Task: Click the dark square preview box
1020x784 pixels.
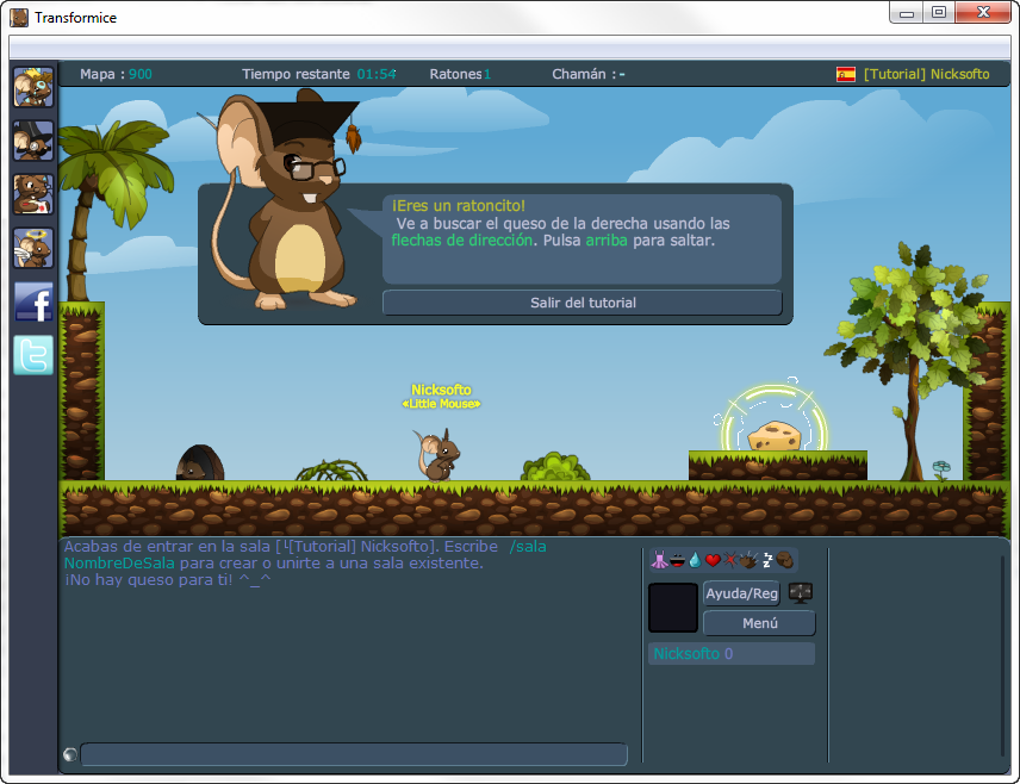Action: 673,608
